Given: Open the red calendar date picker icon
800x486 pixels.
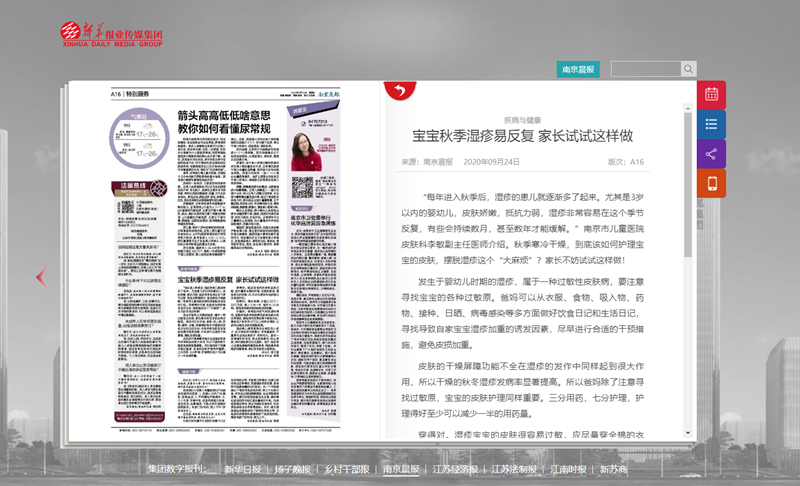Looking at the screenshot, I should click(x=711, y=95).
